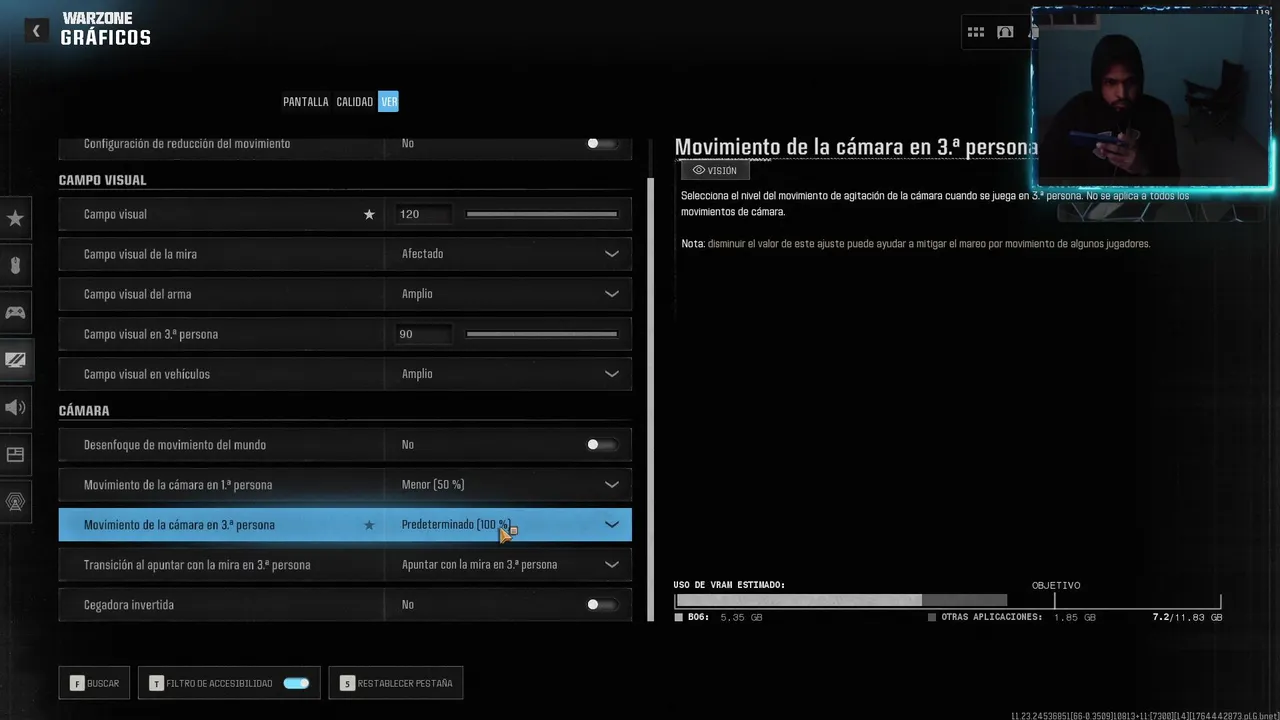Viewport: 1280px width, 720px height.
Task: Toggle Desenfoque de movimiento del mundo switch
Action: (x=601, y=445)
